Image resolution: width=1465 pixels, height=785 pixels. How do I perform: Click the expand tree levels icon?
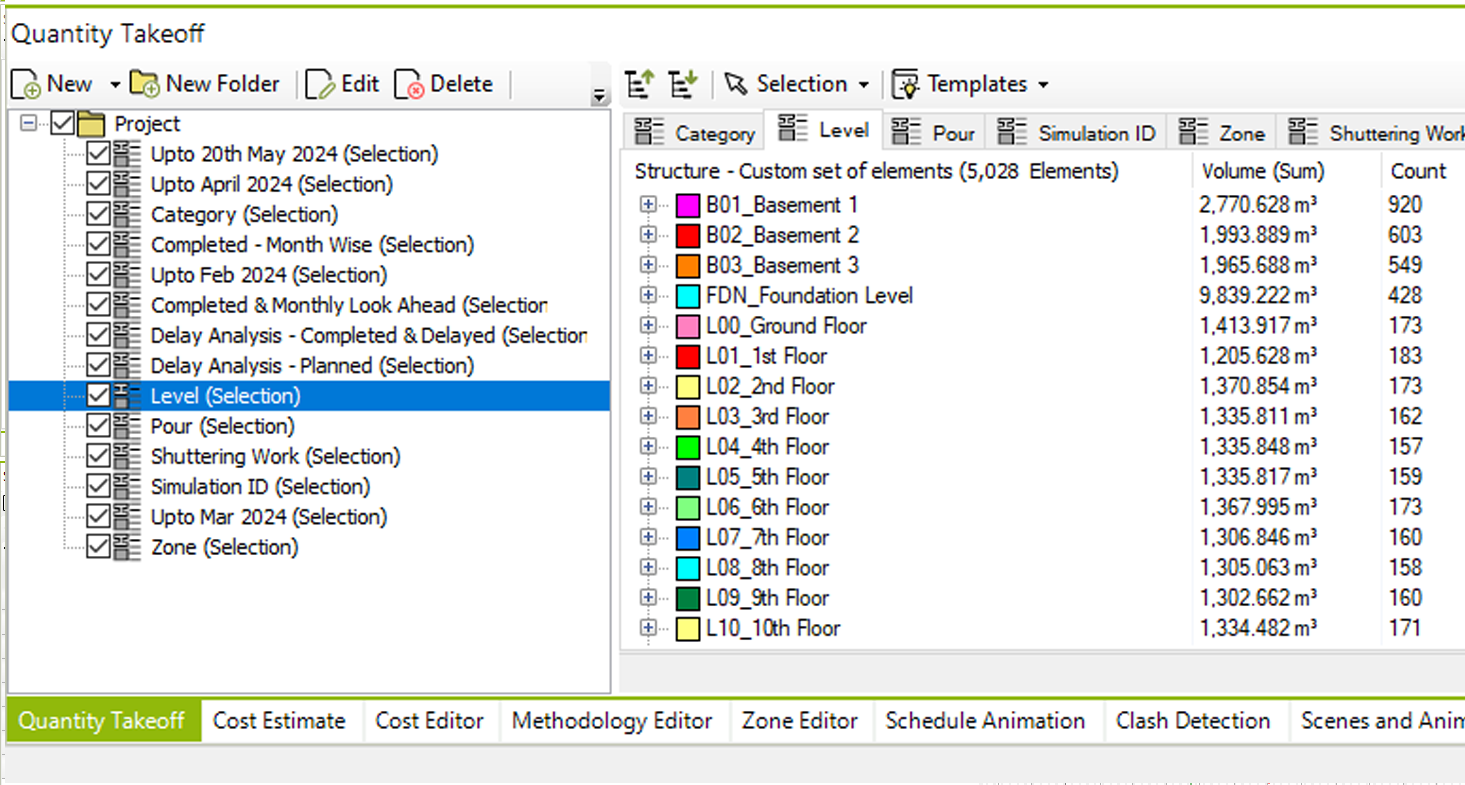(683, 85)
